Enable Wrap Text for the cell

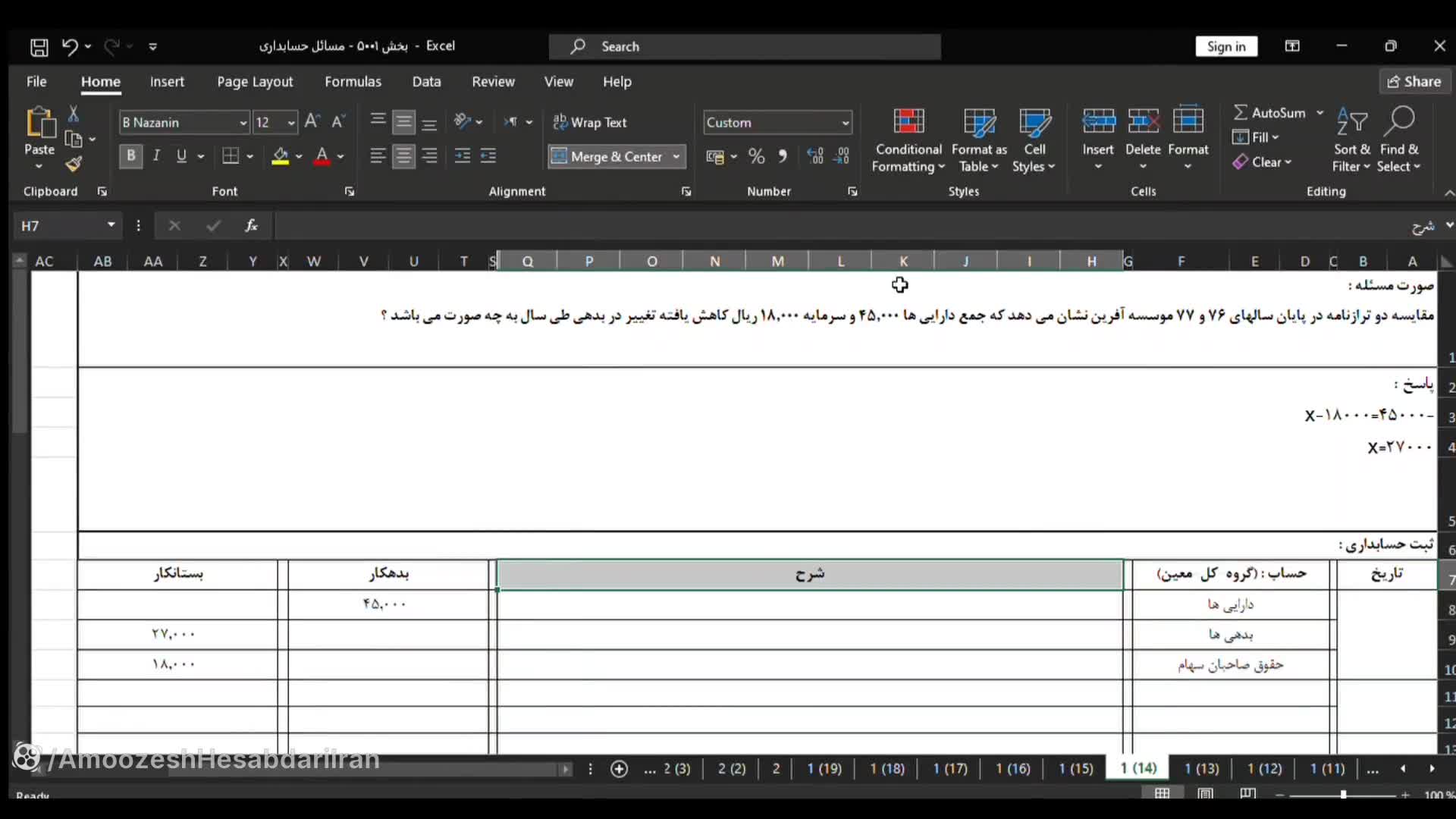click(591, 121)
